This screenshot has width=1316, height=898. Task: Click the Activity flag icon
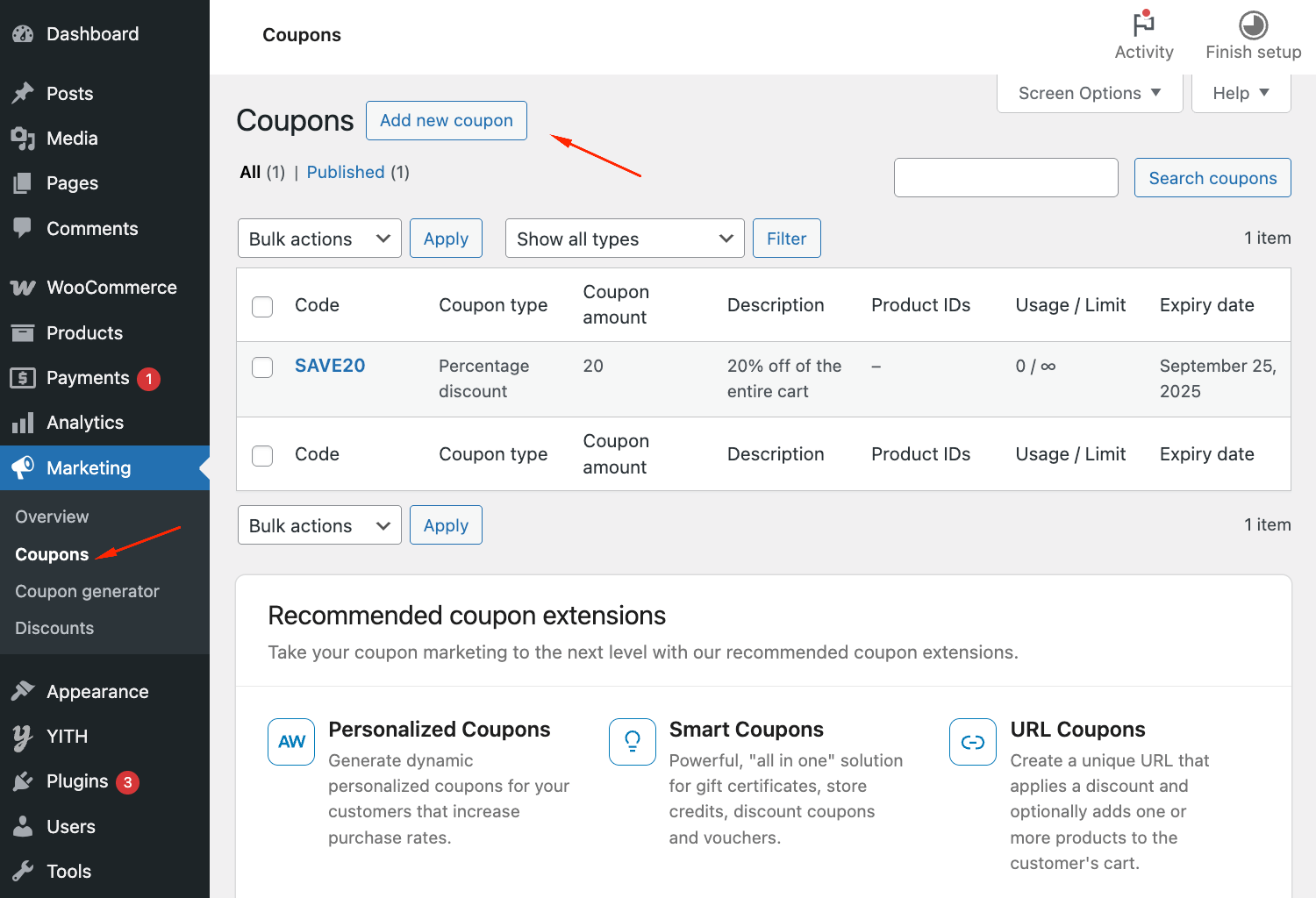(x=1143, y=24)
